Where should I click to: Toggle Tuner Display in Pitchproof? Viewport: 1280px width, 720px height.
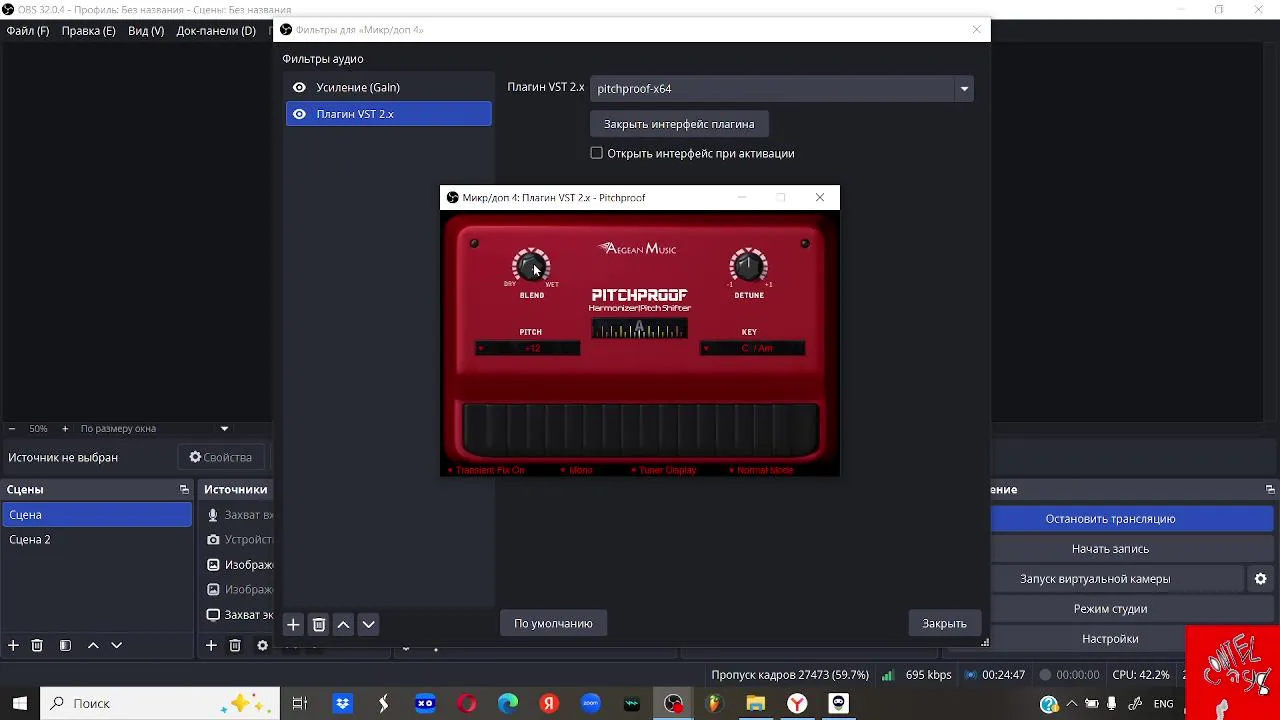tap(663, 470)
